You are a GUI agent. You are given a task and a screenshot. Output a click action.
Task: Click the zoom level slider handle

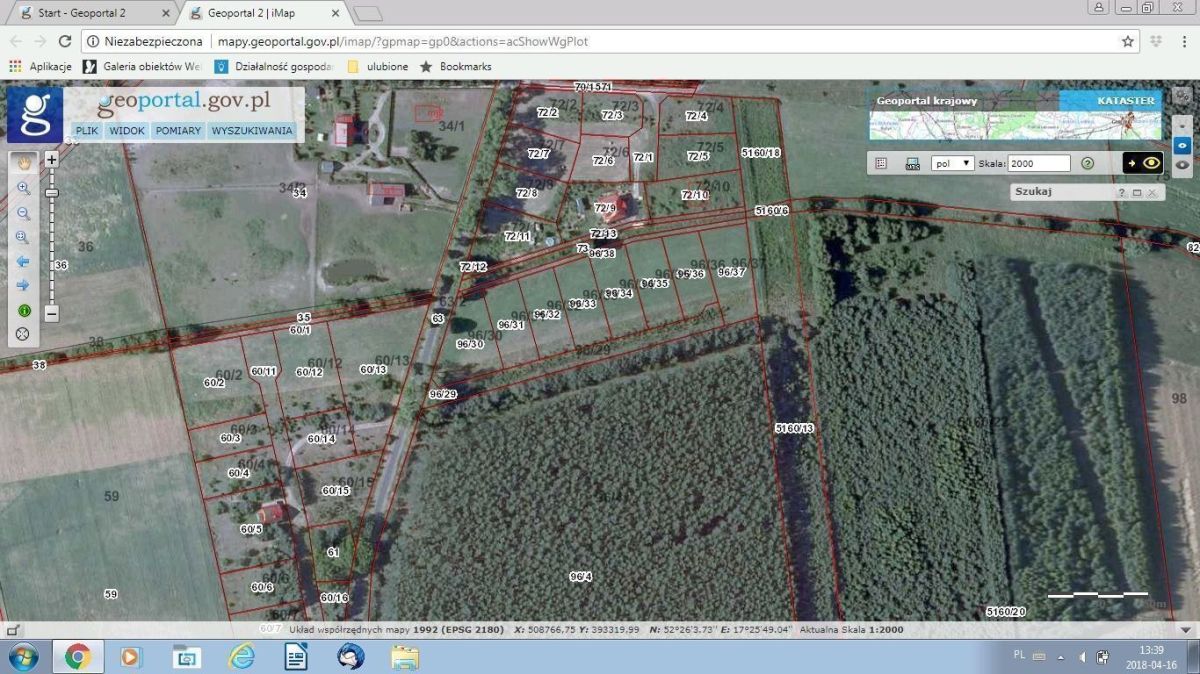pyautogui.click(x=52, y=192)
